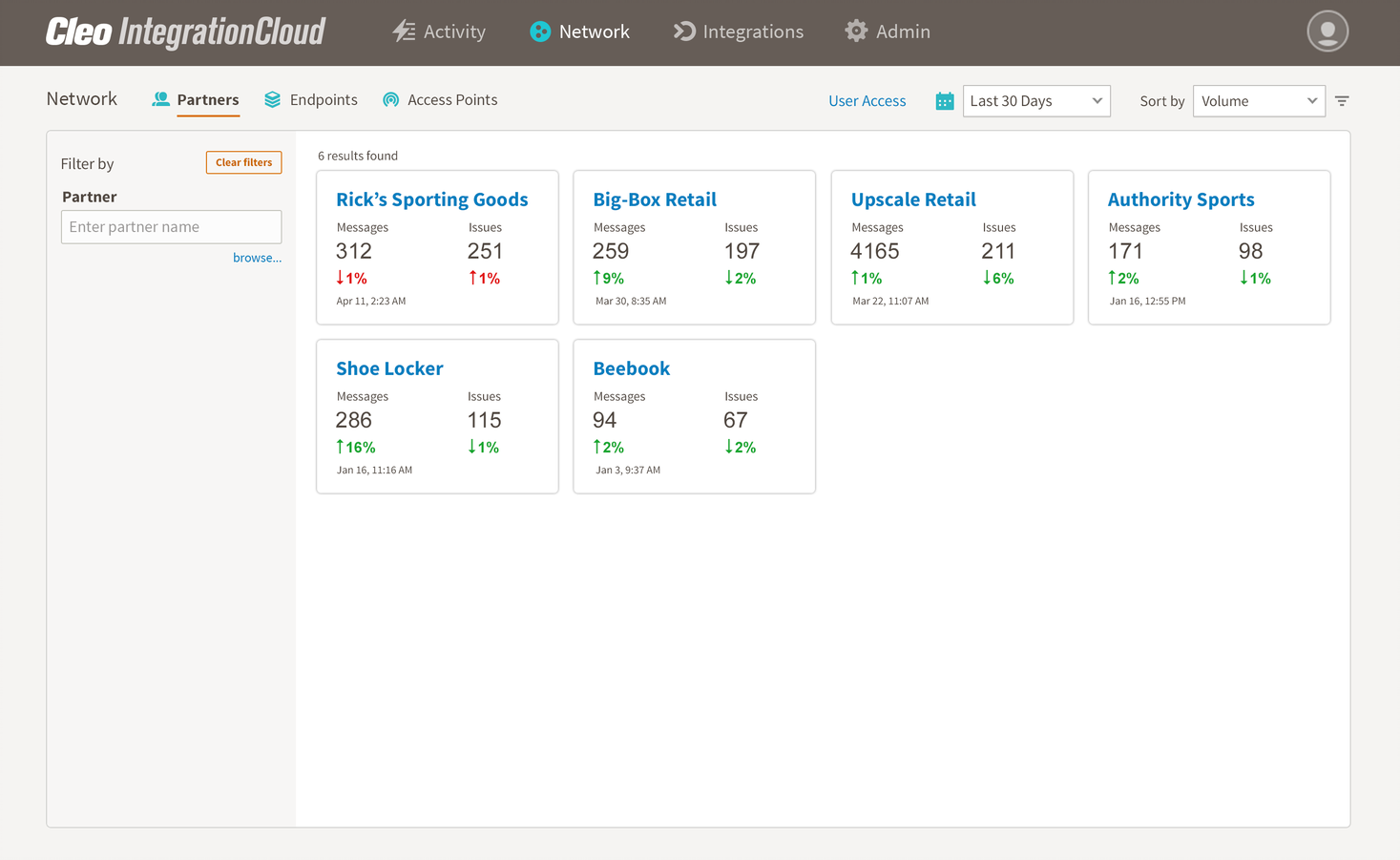Click Big-Box Retail issues count 197
The width and height of the screenshot is (1400, 860).
742,251
